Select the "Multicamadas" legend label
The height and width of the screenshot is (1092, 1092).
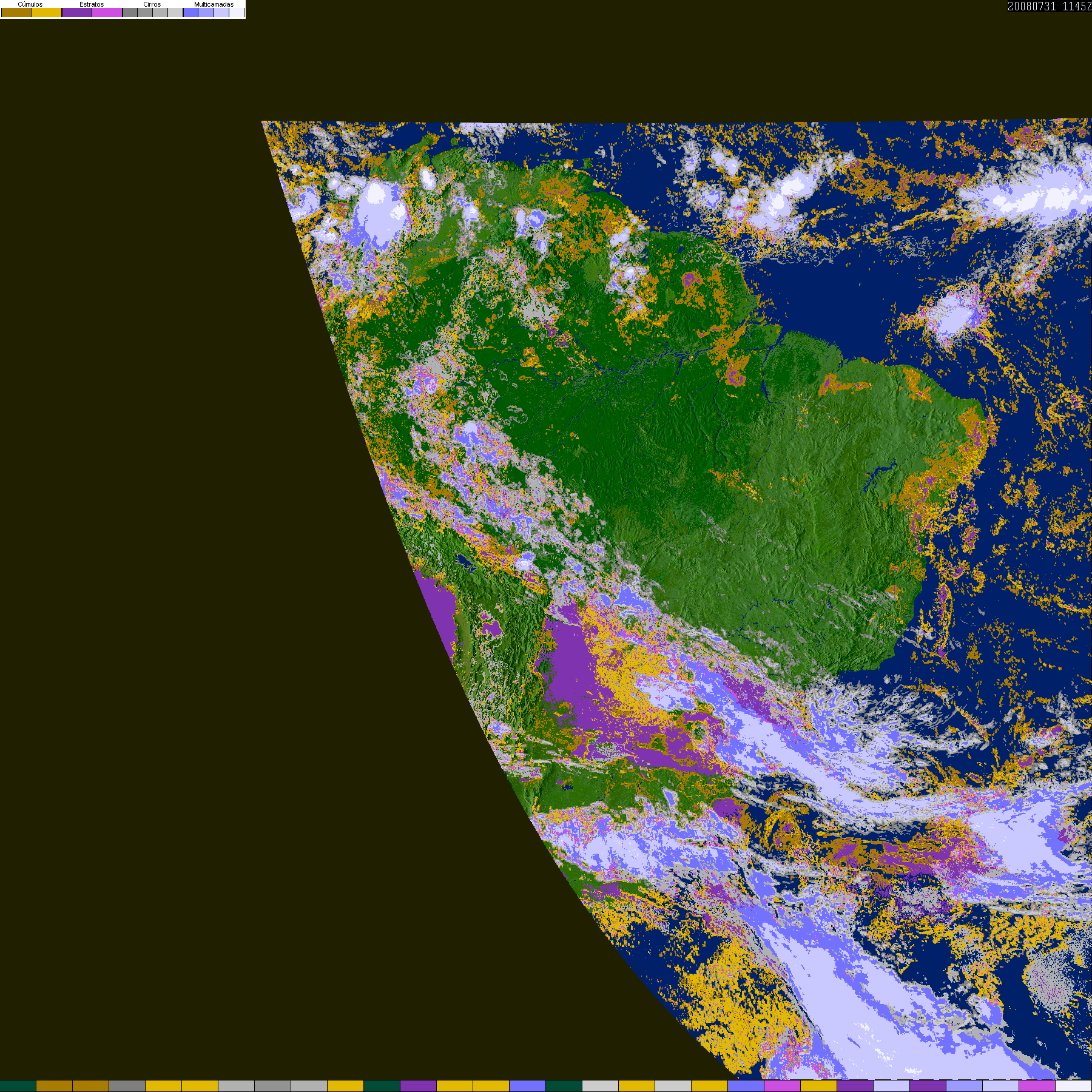214,4
